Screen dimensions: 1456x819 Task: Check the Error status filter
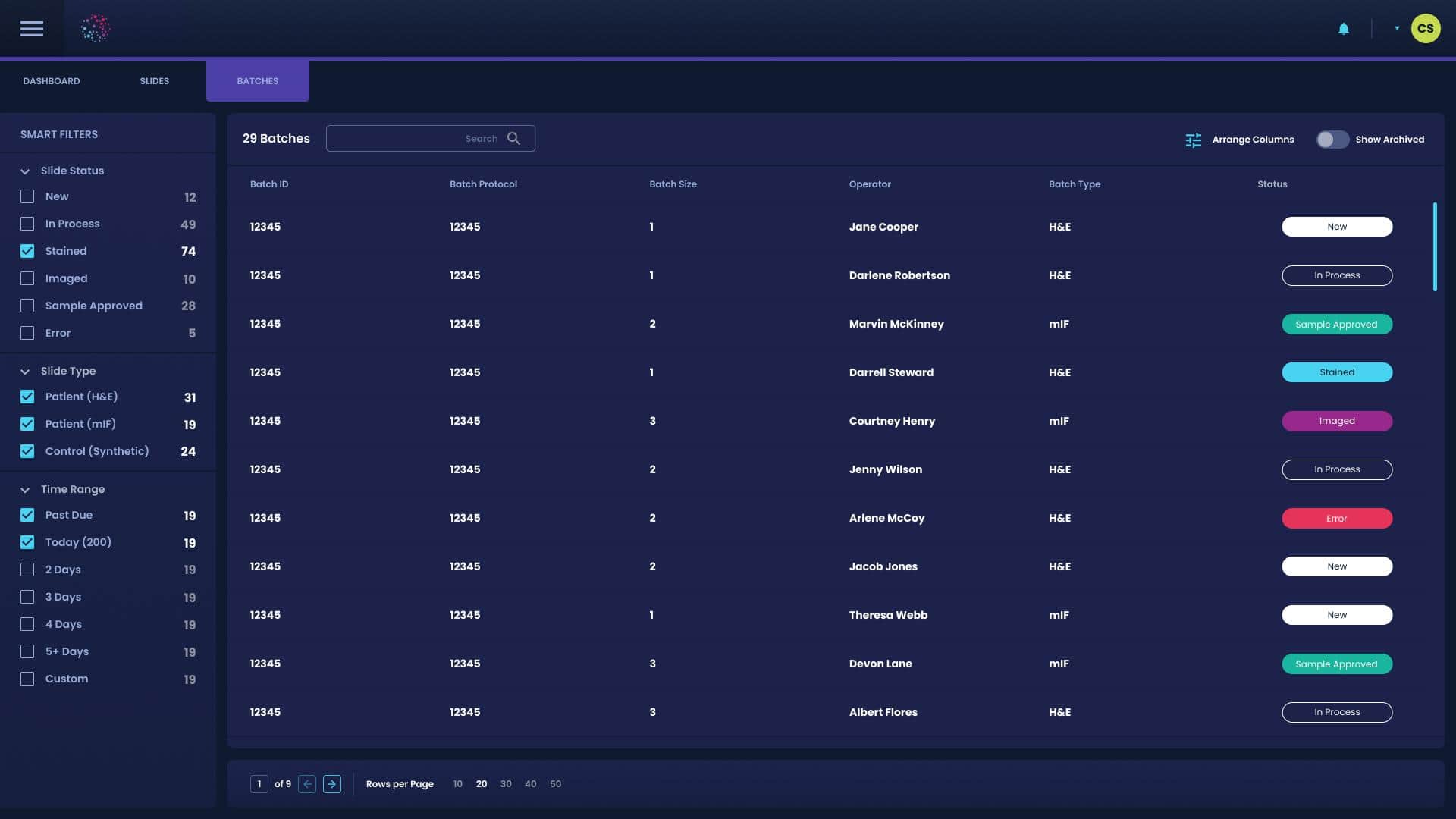27,333
